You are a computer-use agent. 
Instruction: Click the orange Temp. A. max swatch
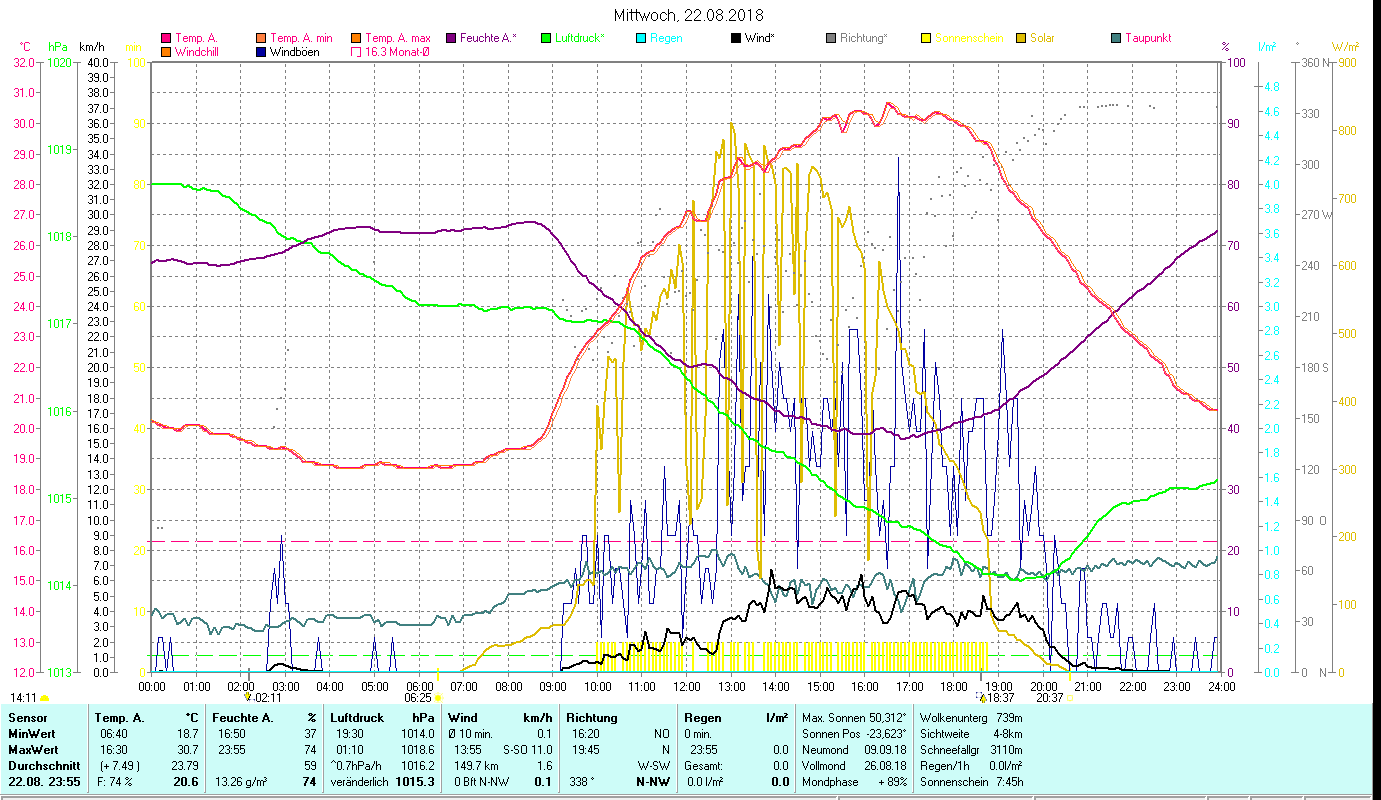[x=356, y=38]
